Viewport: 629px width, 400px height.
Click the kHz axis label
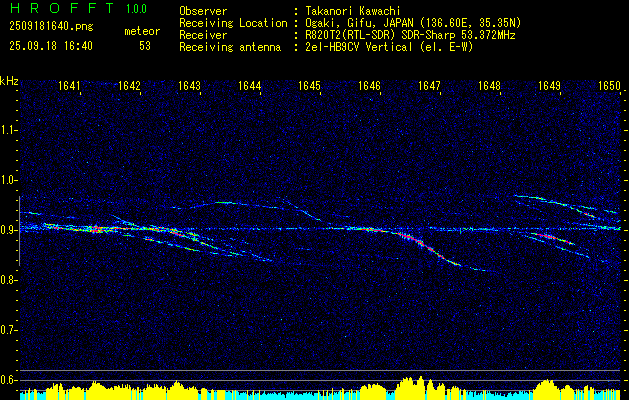9,81
